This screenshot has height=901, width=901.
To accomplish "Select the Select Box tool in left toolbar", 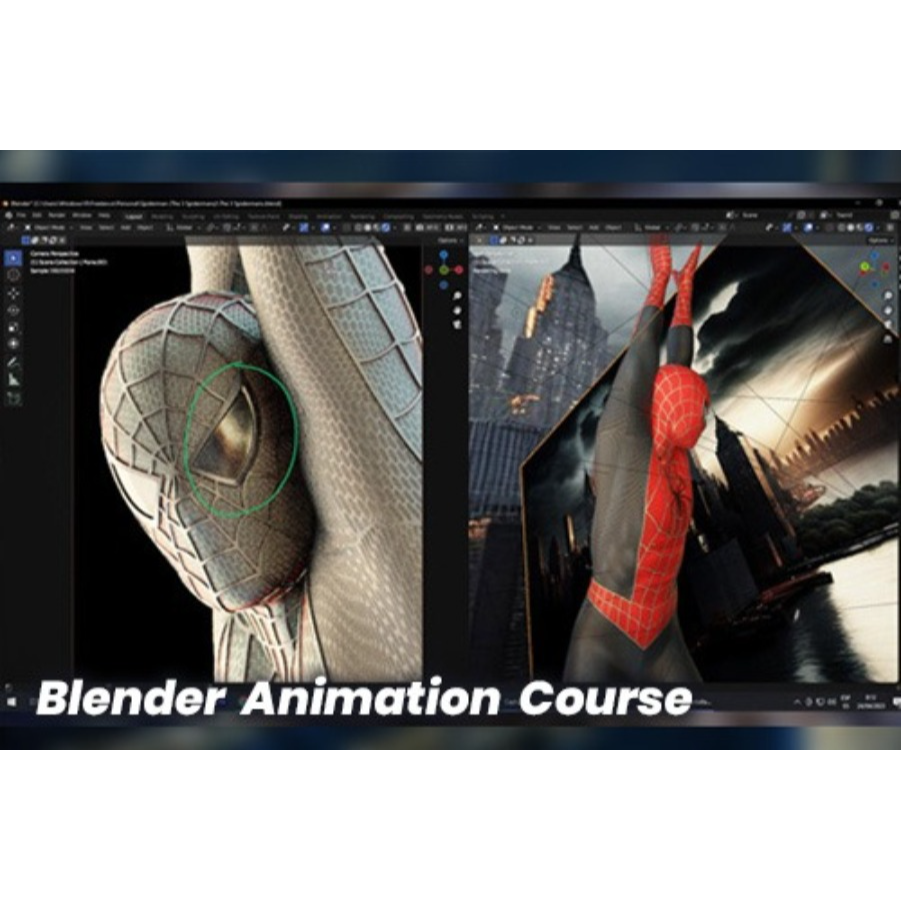I will coord(13,258).
